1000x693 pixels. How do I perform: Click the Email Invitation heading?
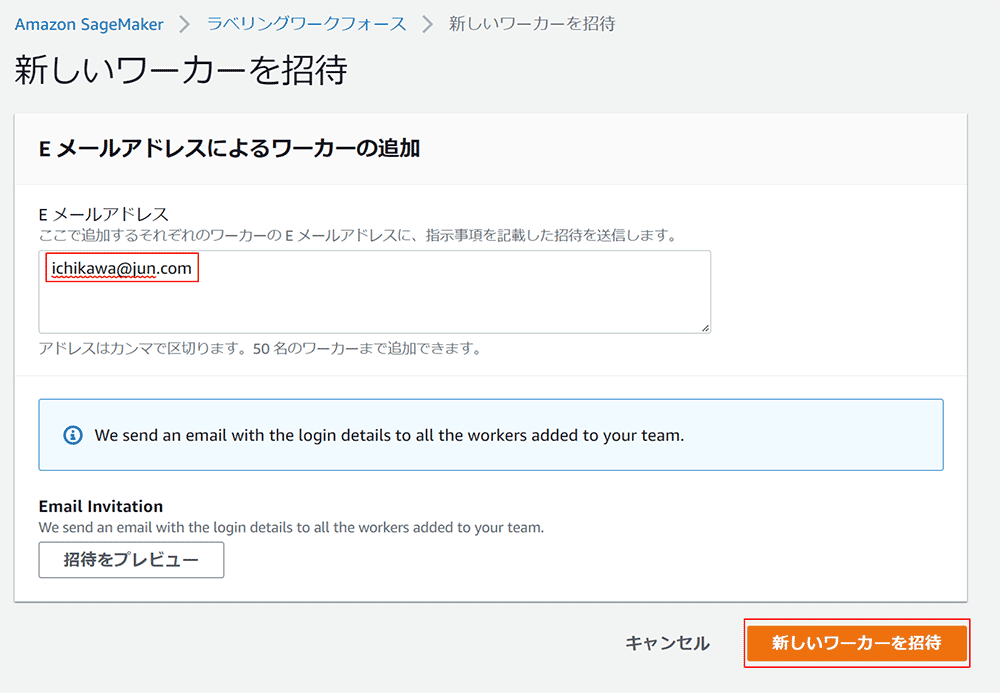click(x=100, y=506)
